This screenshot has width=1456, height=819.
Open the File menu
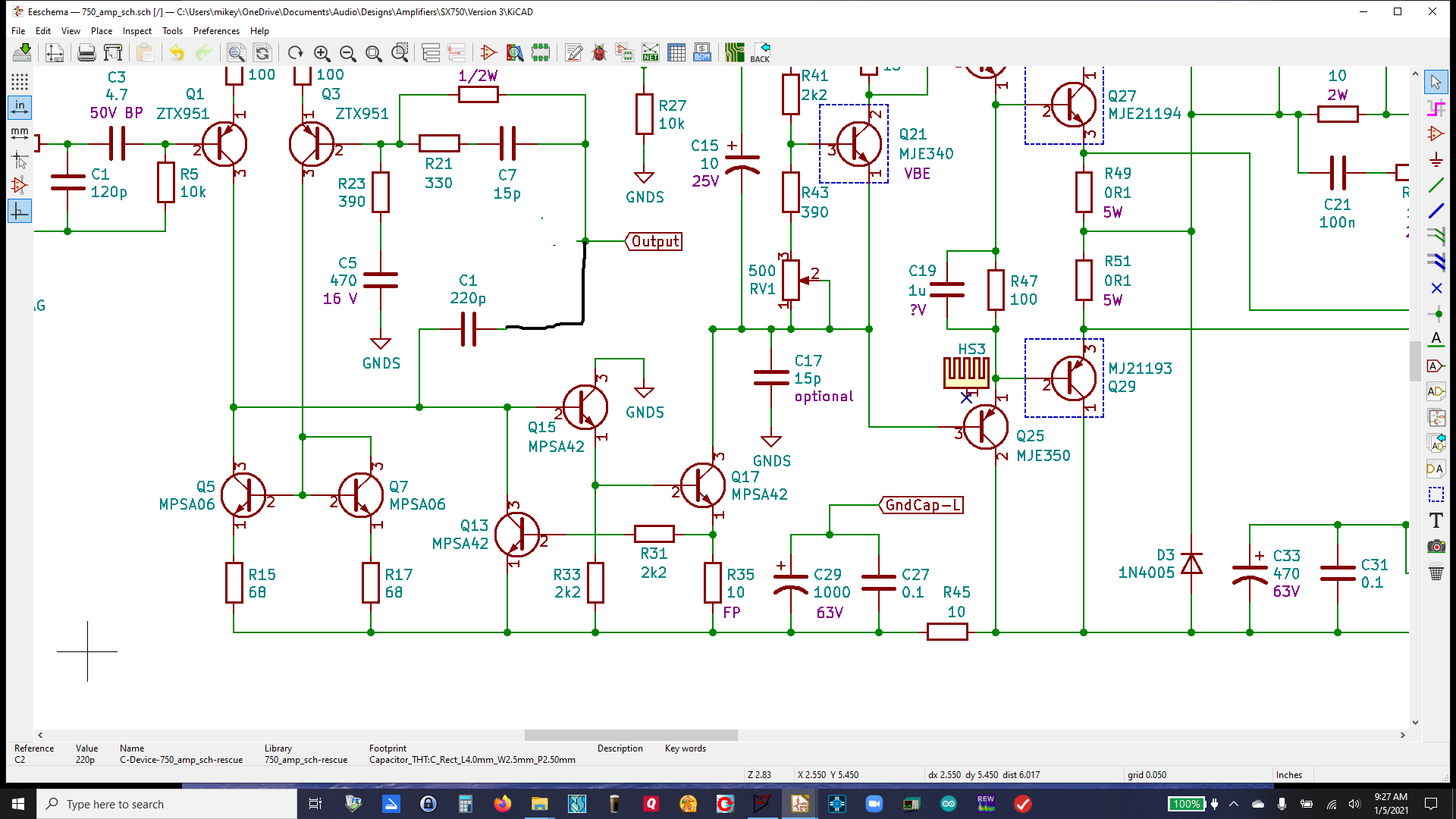pos(18,31)
